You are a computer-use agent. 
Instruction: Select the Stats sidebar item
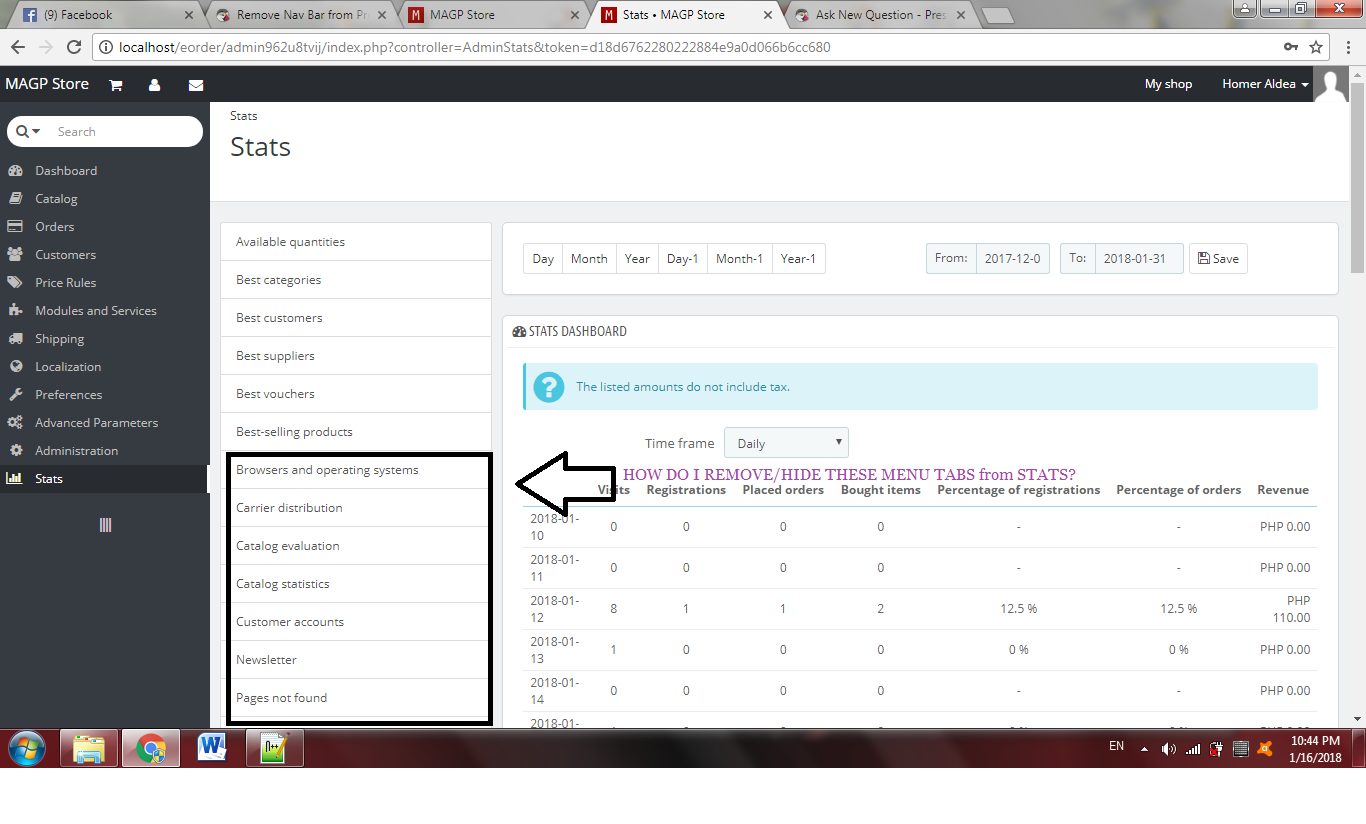point(105,479)
